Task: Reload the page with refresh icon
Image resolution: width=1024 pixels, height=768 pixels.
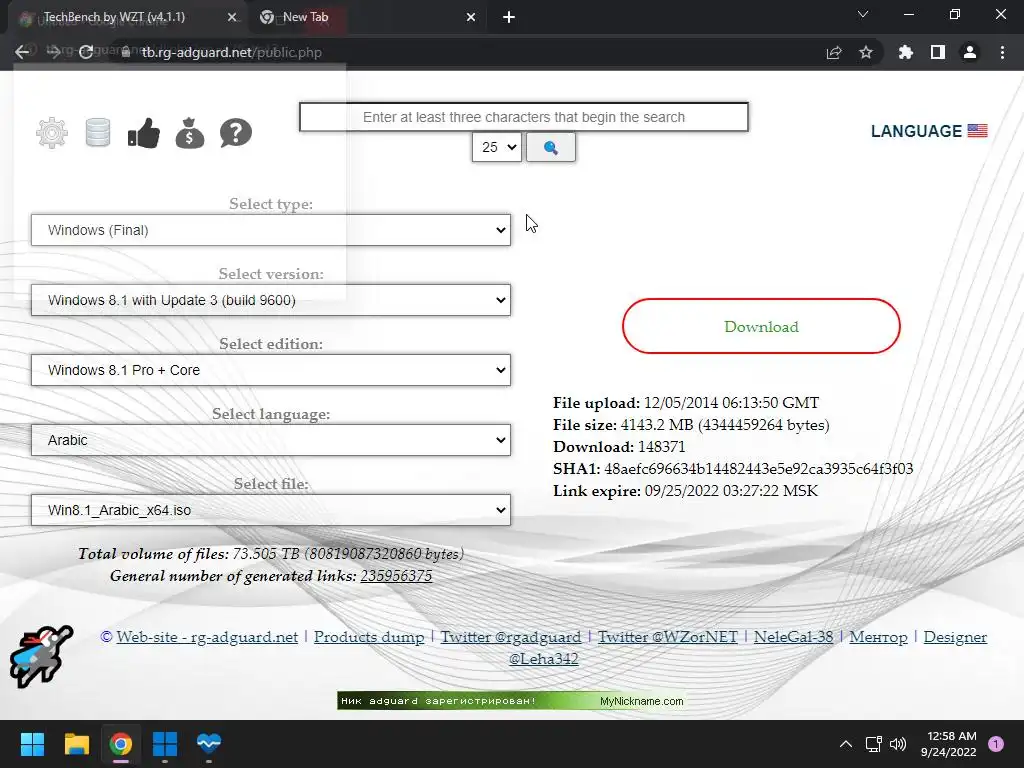Action: click(x=86, y=52)
